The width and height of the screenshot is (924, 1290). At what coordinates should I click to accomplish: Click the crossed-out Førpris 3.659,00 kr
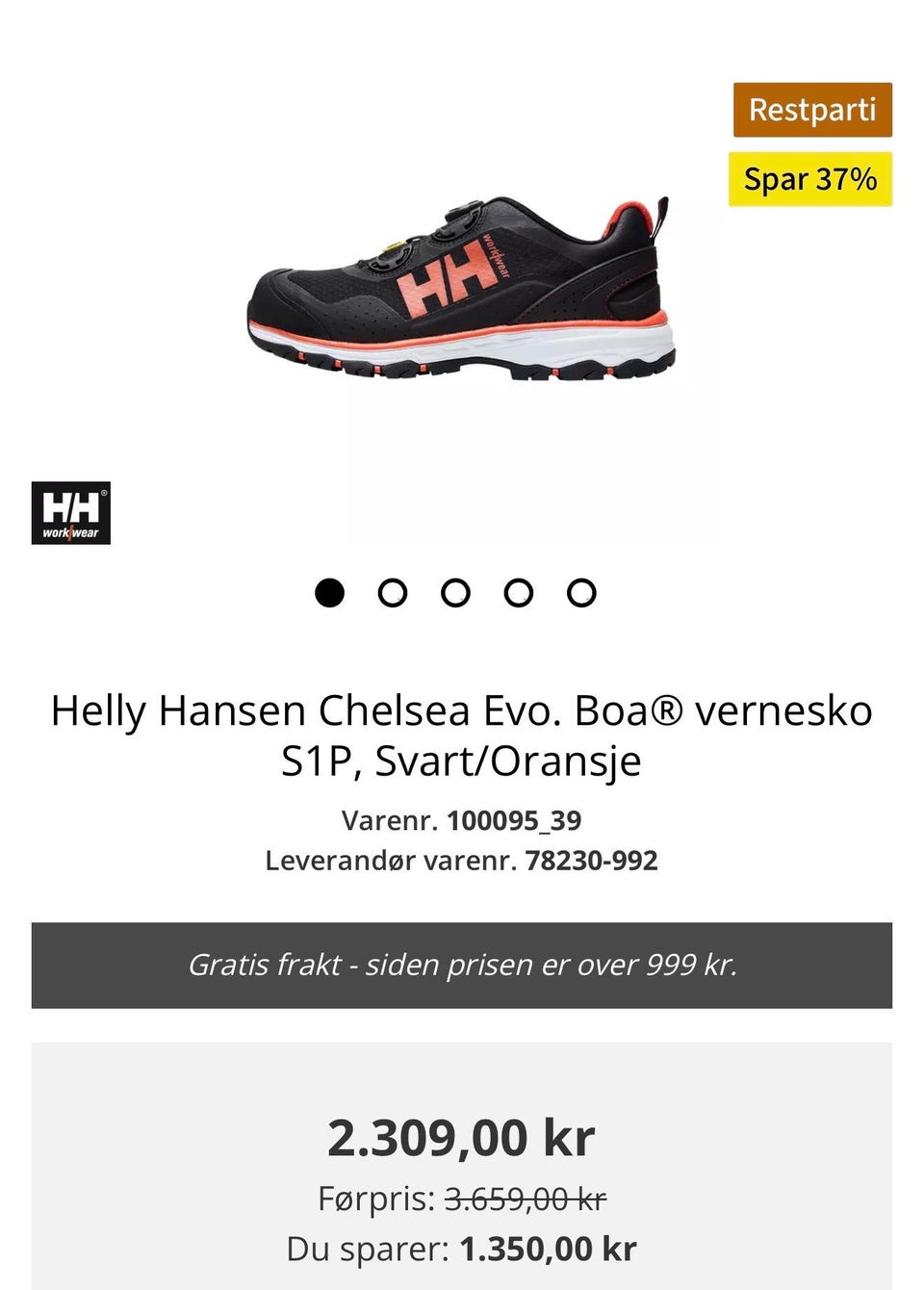pos(462,1200)
